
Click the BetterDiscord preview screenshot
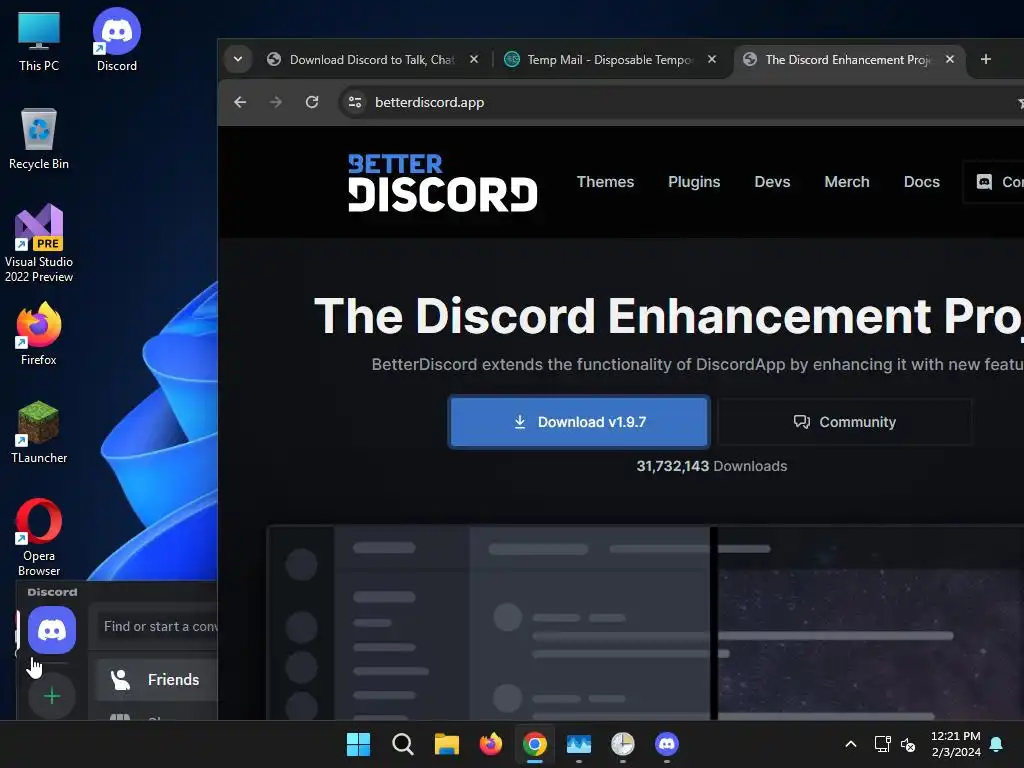(645, 623)
